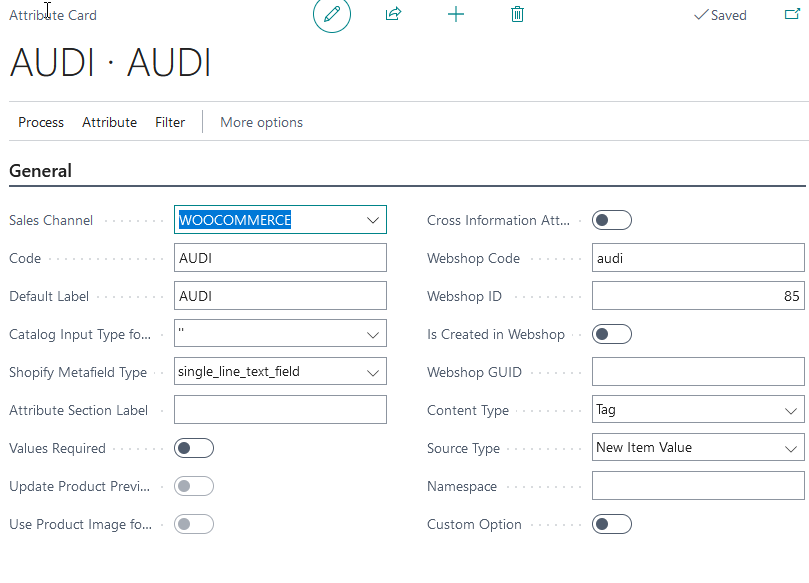This screenshot has width=809, height=583.
Task: Click the Webshop ID field
Action: pyautogui.click(x=698, y=296)
